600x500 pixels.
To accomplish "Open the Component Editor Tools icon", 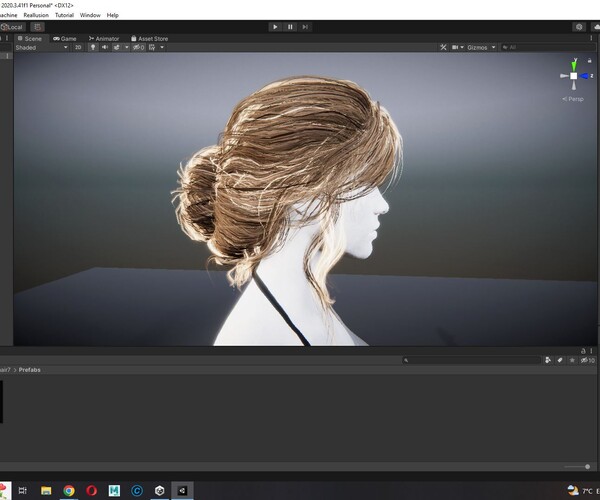I will coord(443,47).
